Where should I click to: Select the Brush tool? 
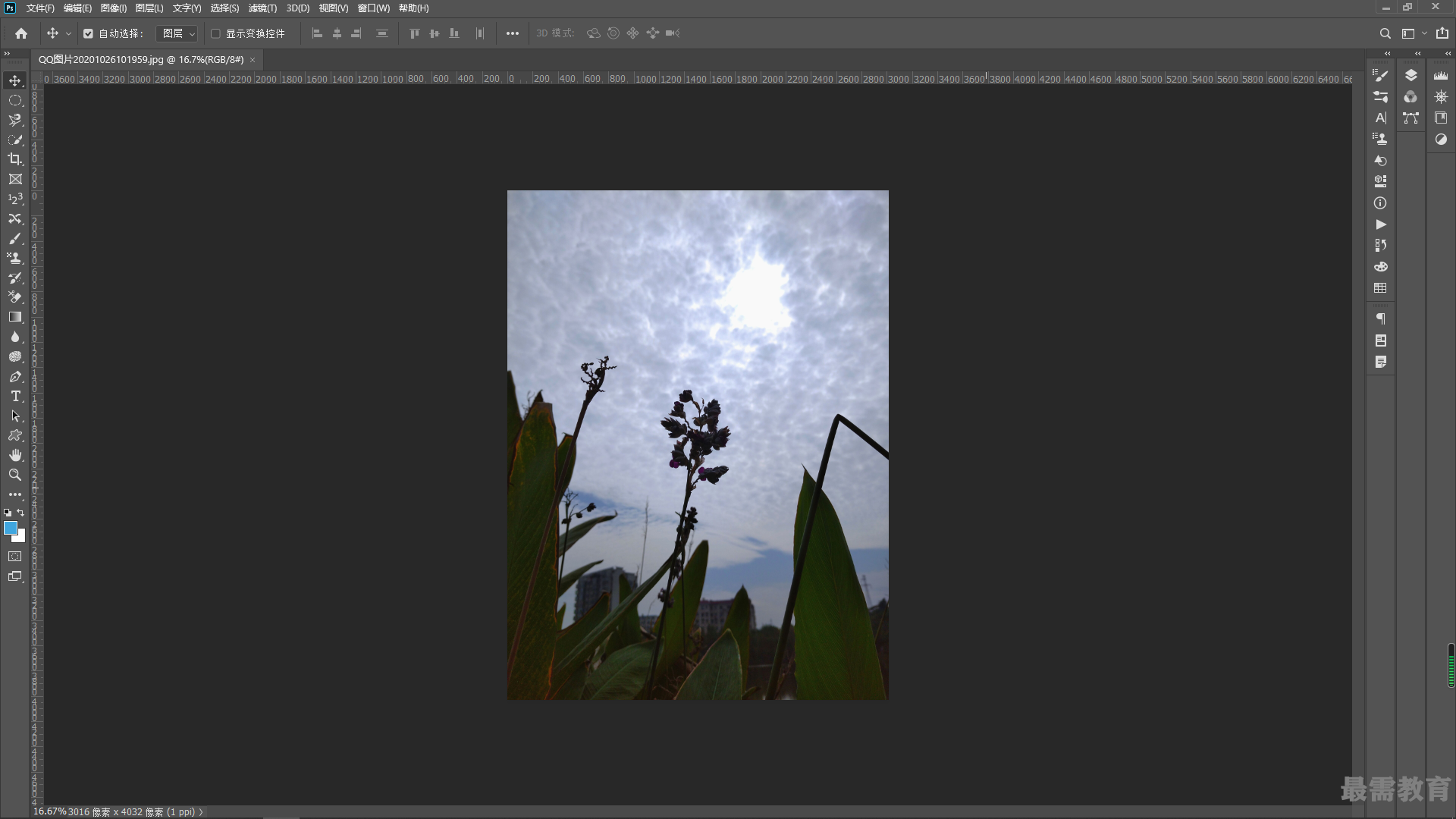pos(15,238)
